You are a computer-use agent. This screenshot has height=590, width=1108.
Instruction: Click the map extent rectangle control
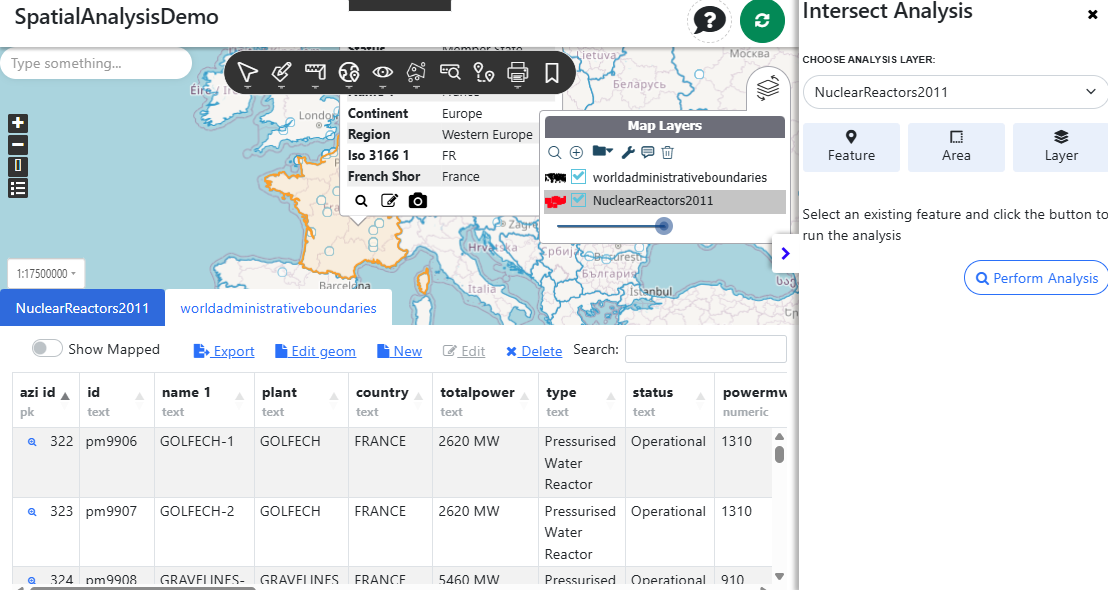click(18, 167)
